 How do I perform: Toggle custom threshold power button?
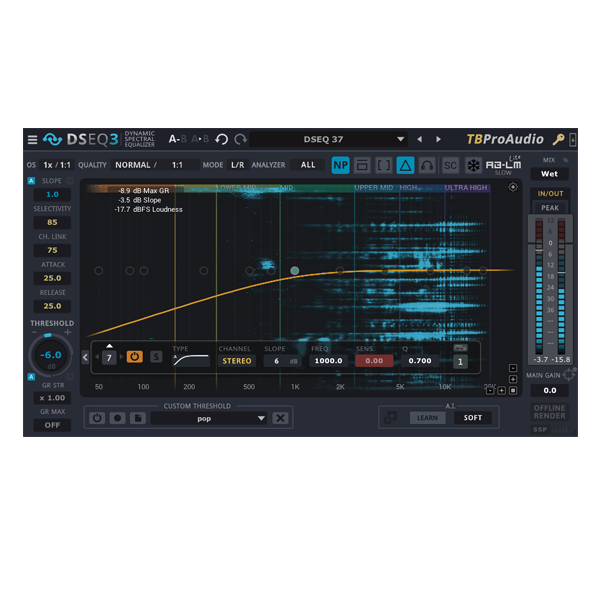pos(97,418)
